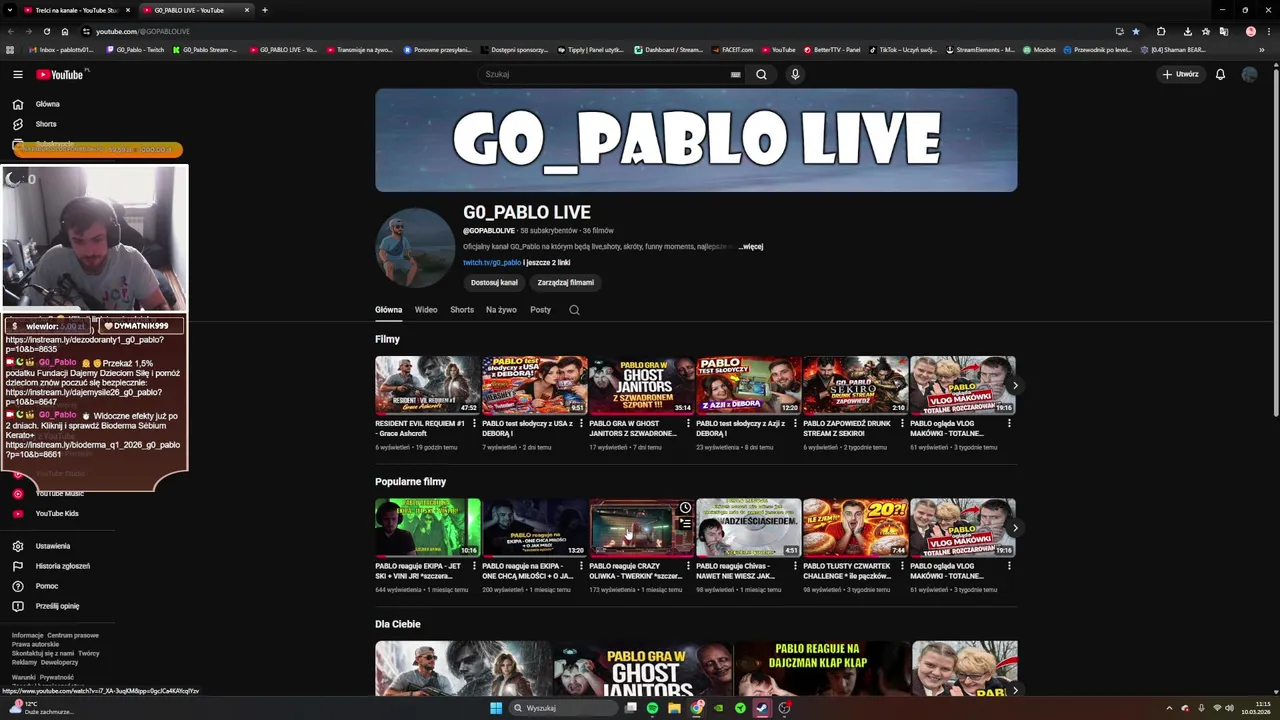Image resolution: width=1280 pixels, height=720 pixels.
Task: Click the Zarządzaj filmami button
Action: 566,283
